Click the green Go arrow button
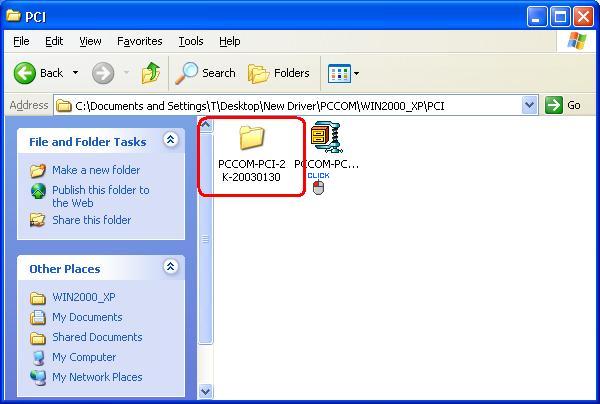The image size is (600, 404). (x=554, y=105)
